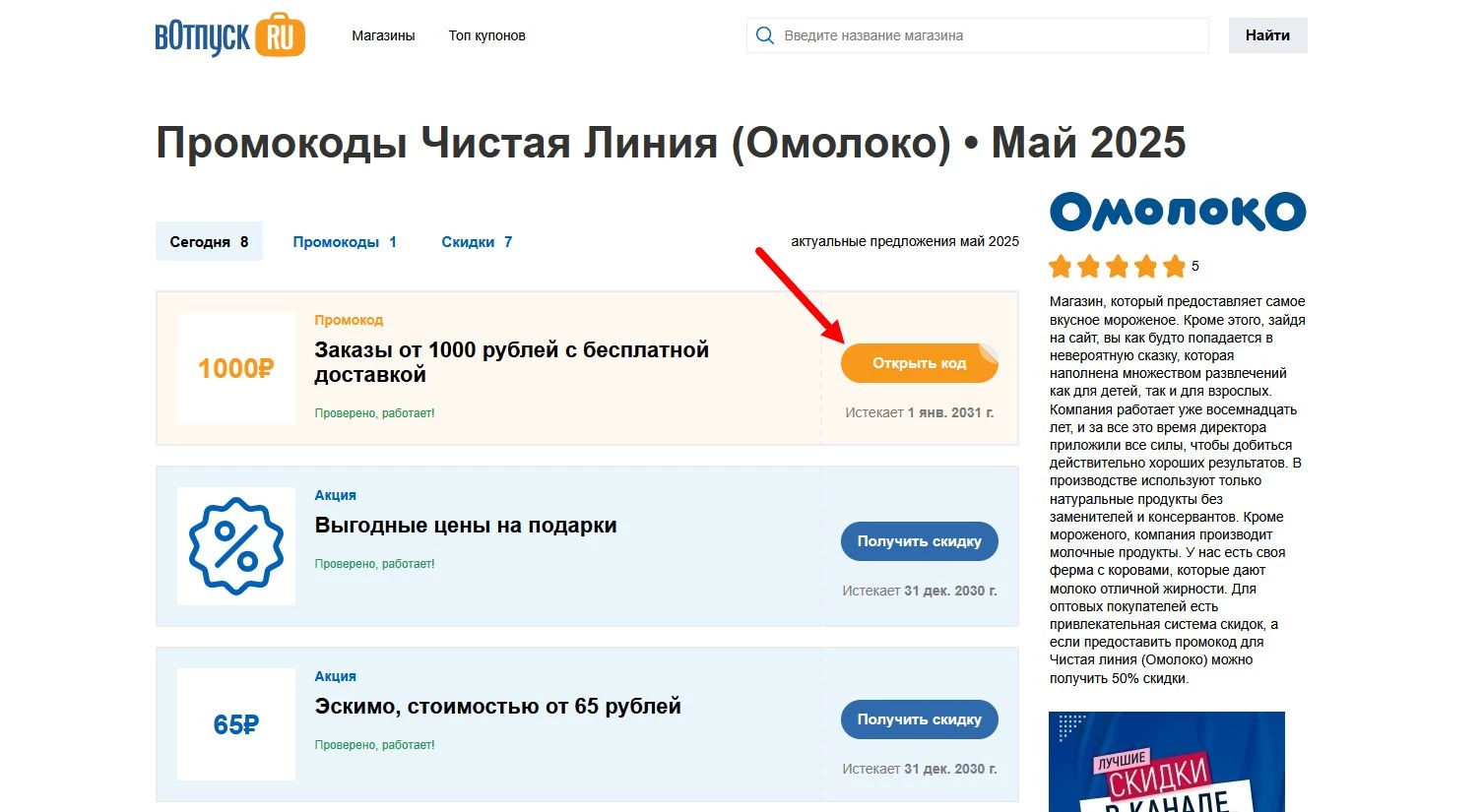
Task: Open the Магазины menu item
Action: (x=383, y=34)
